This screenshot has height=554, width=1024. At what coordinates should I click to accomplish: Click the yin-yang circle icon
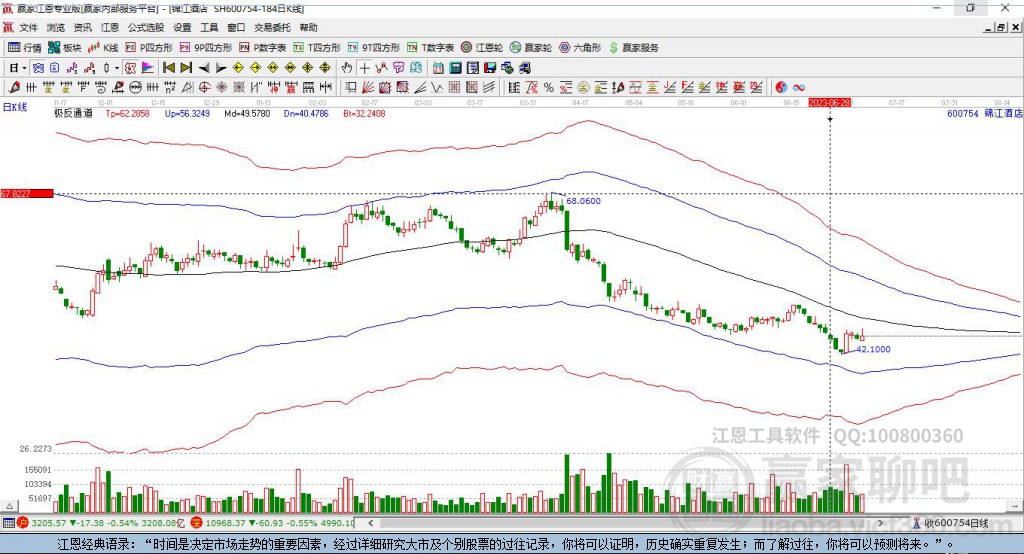pos(780,87)
